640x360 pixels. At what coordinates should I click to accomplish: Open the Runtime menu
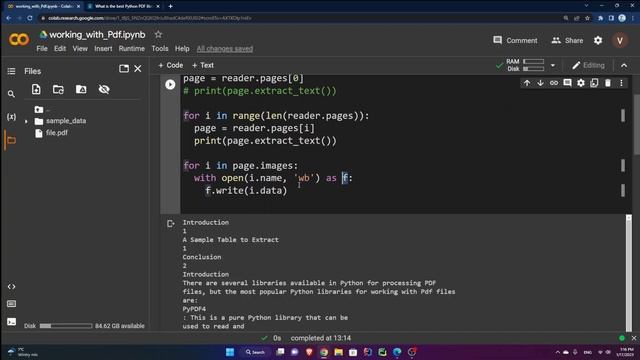[131, 49]
